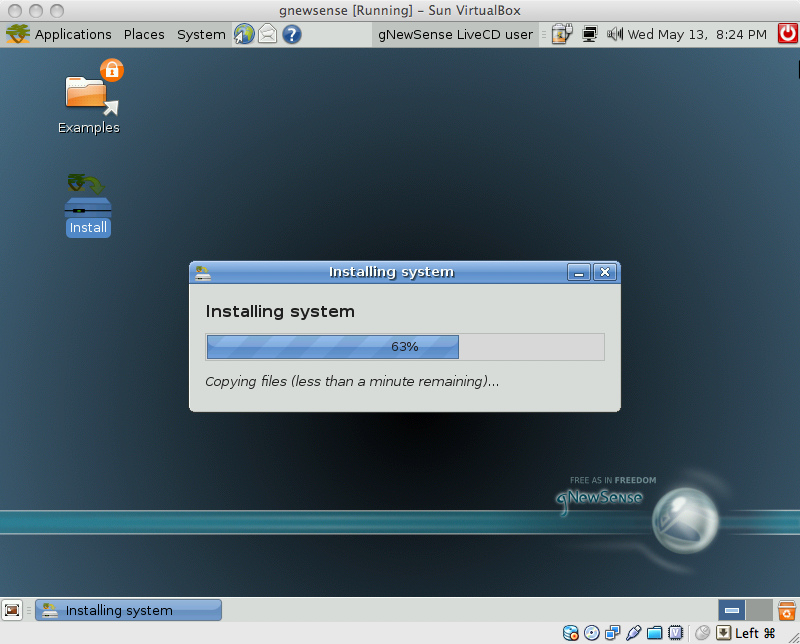Open the Examples folder desktop icon
This screenshot has height=644, width=800.
[x=89, y=97]
